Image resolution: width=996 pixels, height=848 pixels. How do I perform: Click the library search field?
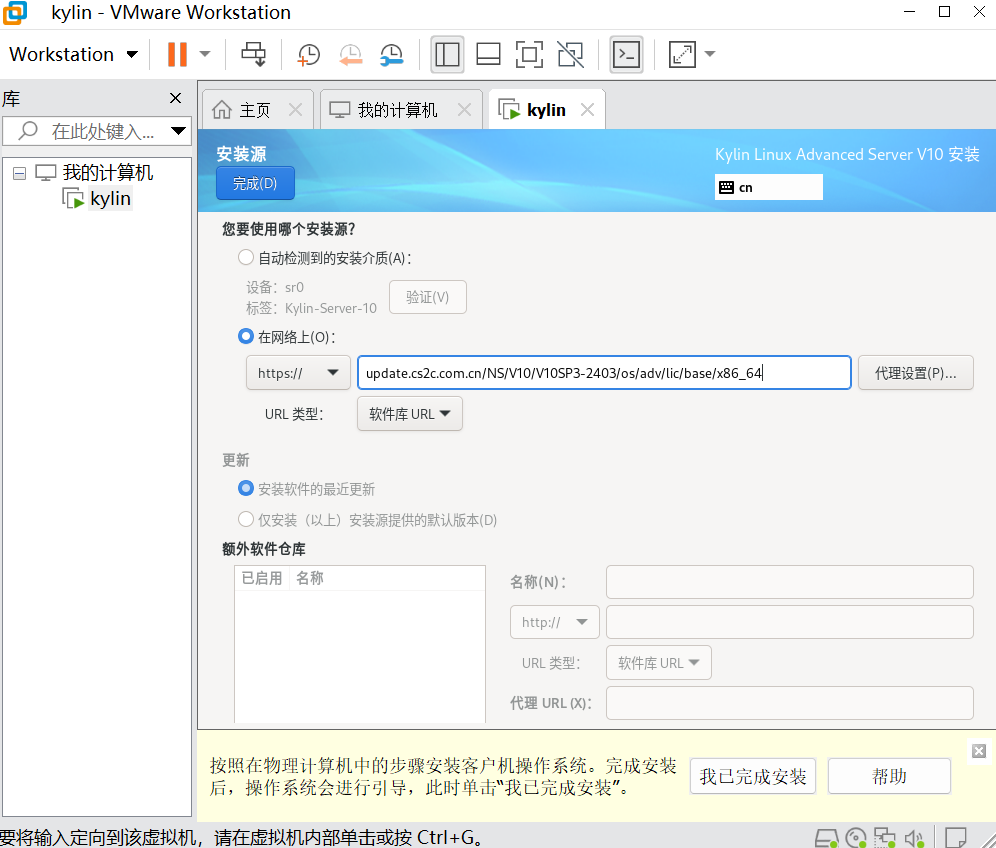(x=95, y=131)
